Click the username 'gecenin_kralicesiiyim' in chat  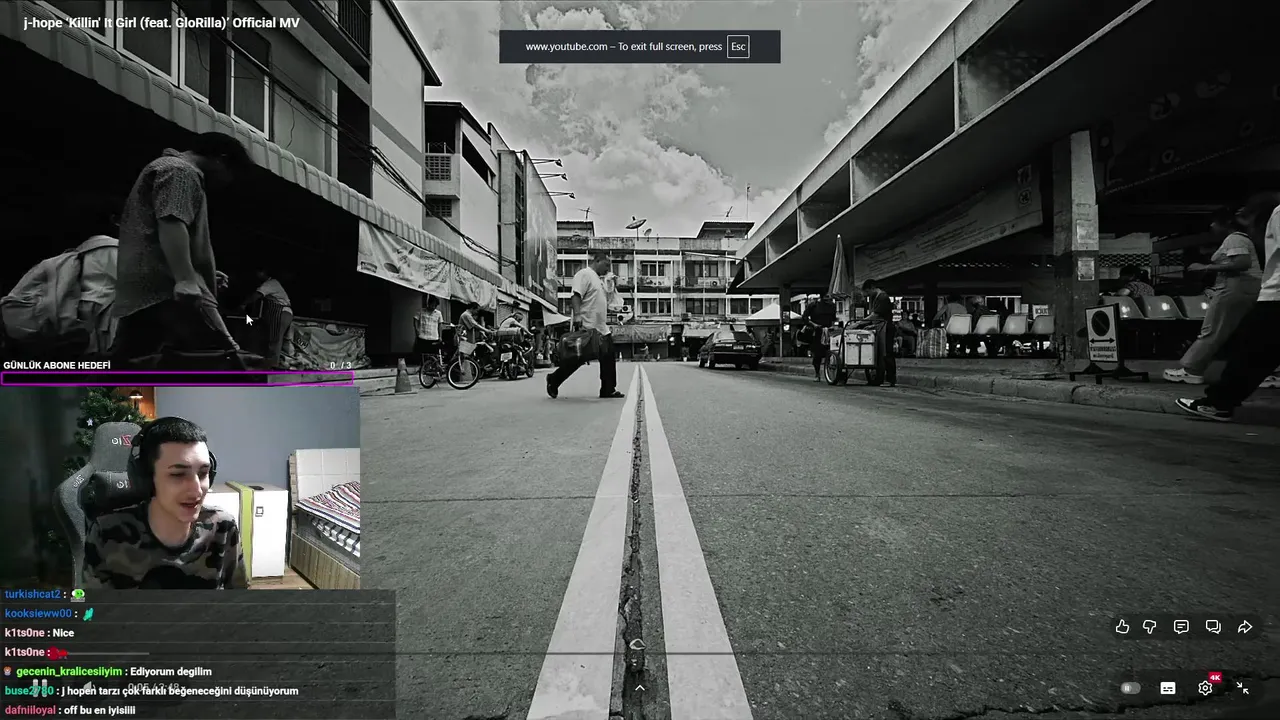pyautogui.click(x=69, y=672)
